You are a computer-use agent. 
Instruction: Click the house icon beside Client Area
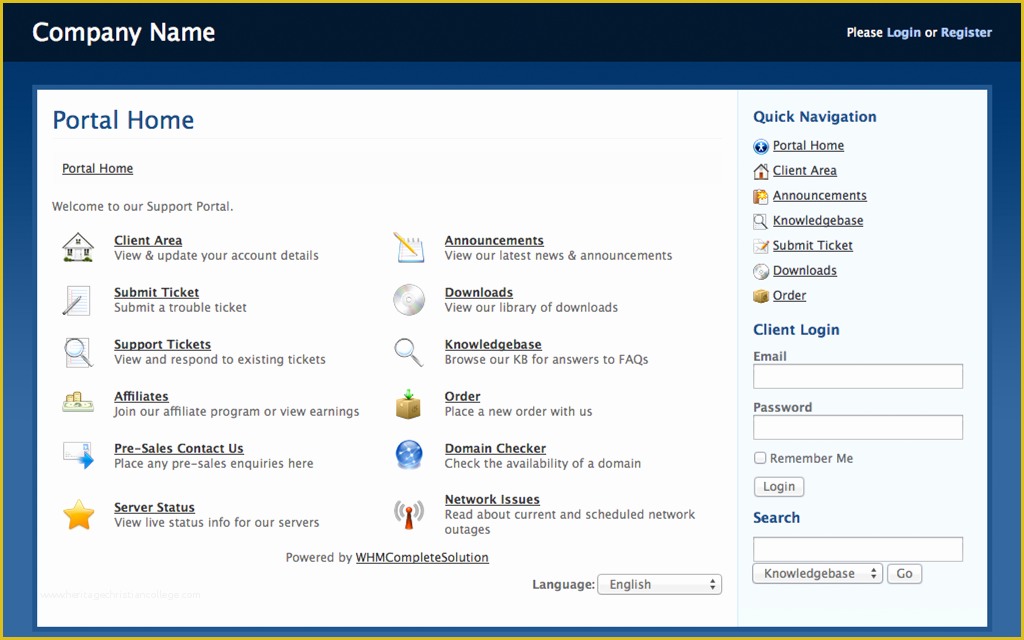tap(78, 248)
